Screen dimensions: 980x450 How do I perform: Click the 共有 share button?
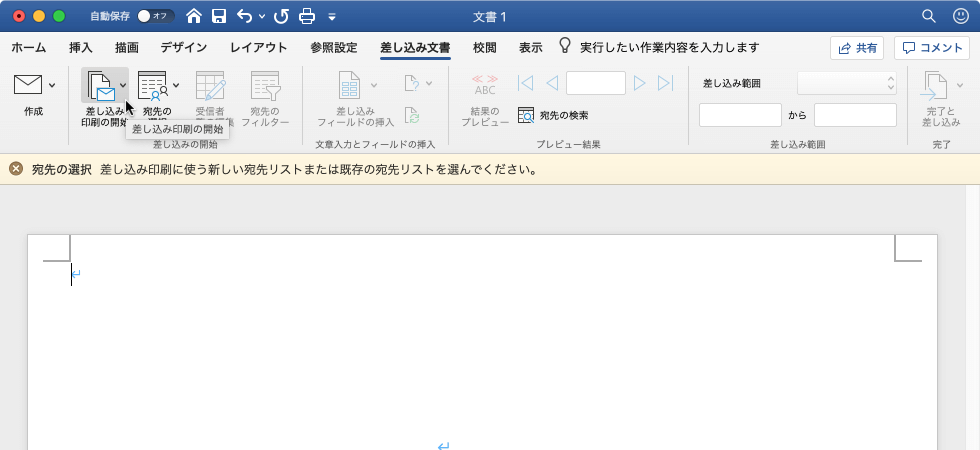[x=857, y=48]
